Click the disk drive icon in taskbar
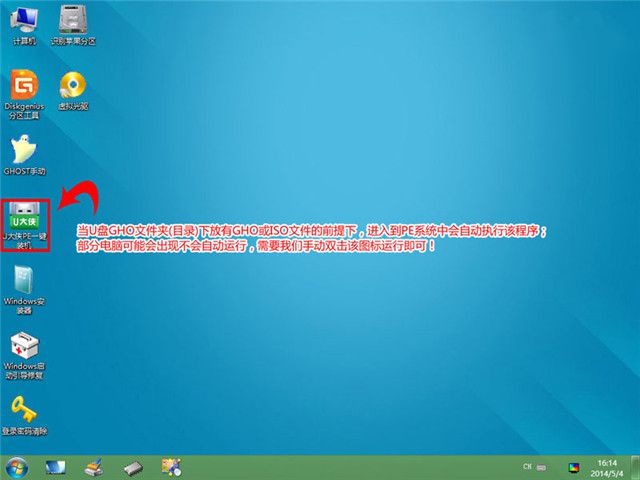The image size is (640, 480). (133, 467)
